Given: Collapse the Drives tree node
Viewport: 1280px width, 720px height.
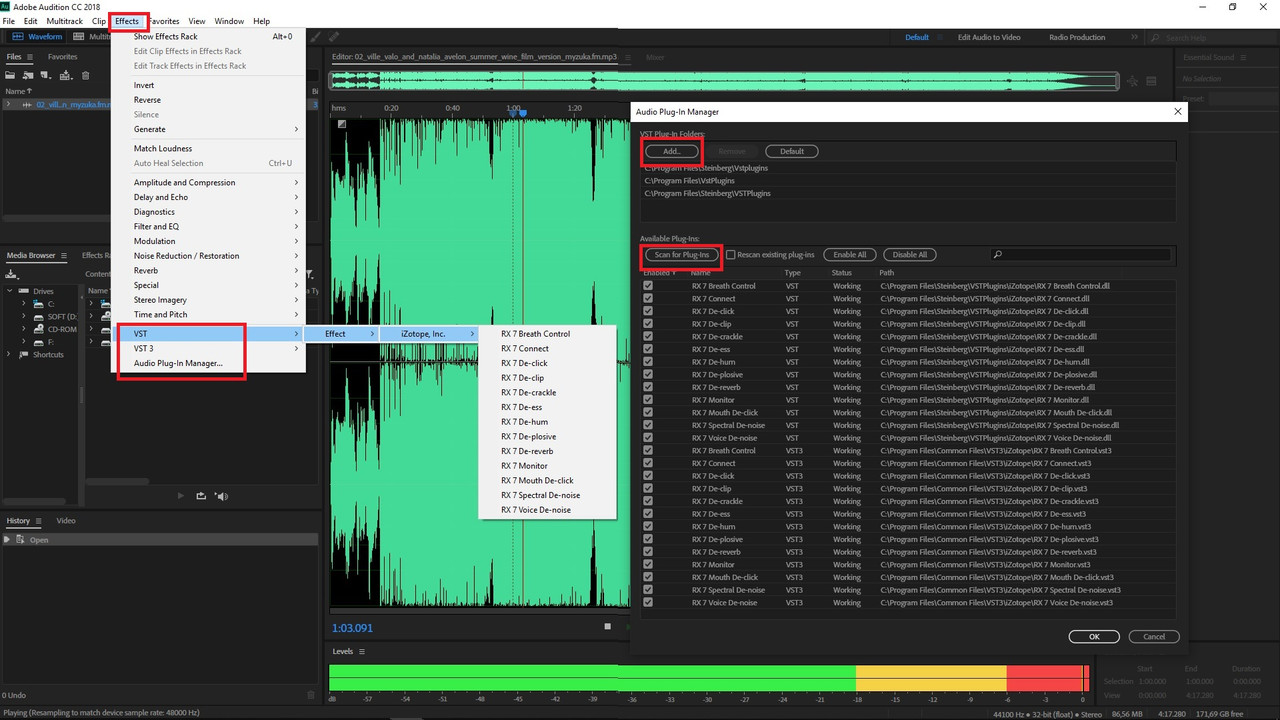Looking at the screenshot, I should point(9,291).
